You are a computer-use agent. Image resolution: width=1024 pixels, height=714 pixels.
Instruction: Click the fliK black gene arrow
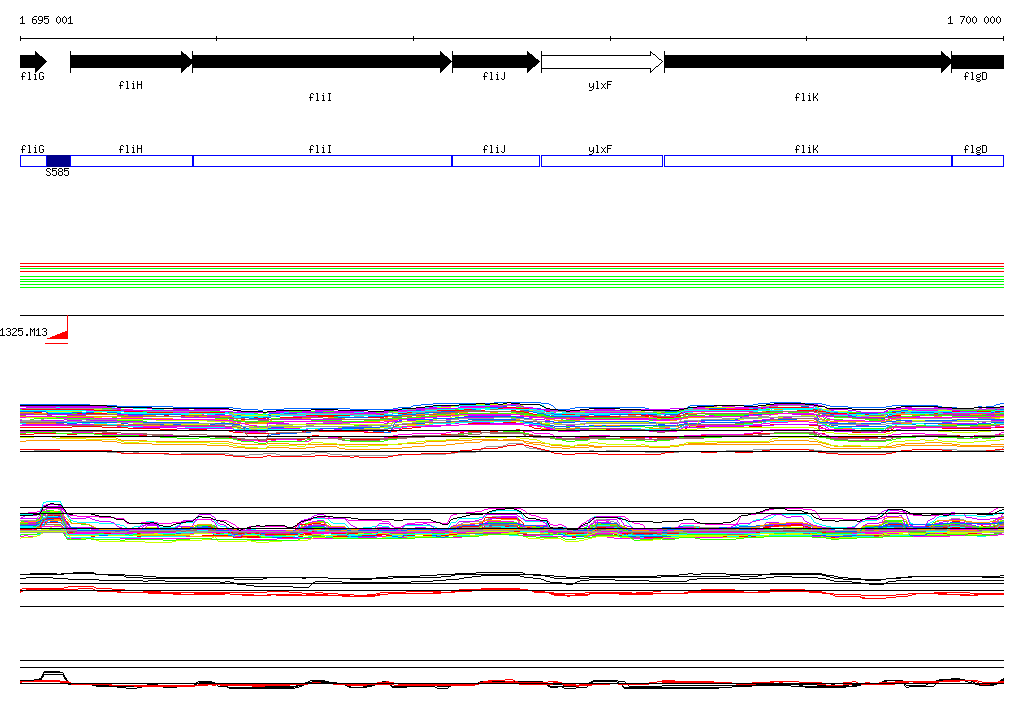pos(808,62)
